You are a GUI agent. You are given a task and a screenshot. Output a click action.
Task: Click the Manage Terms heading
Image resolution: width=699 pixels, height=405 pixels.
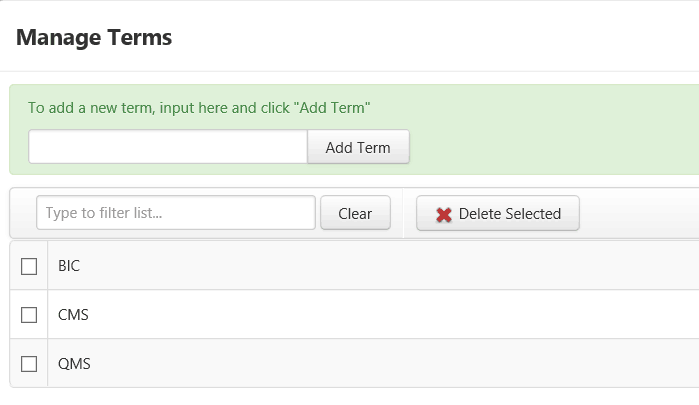[94, 37]
